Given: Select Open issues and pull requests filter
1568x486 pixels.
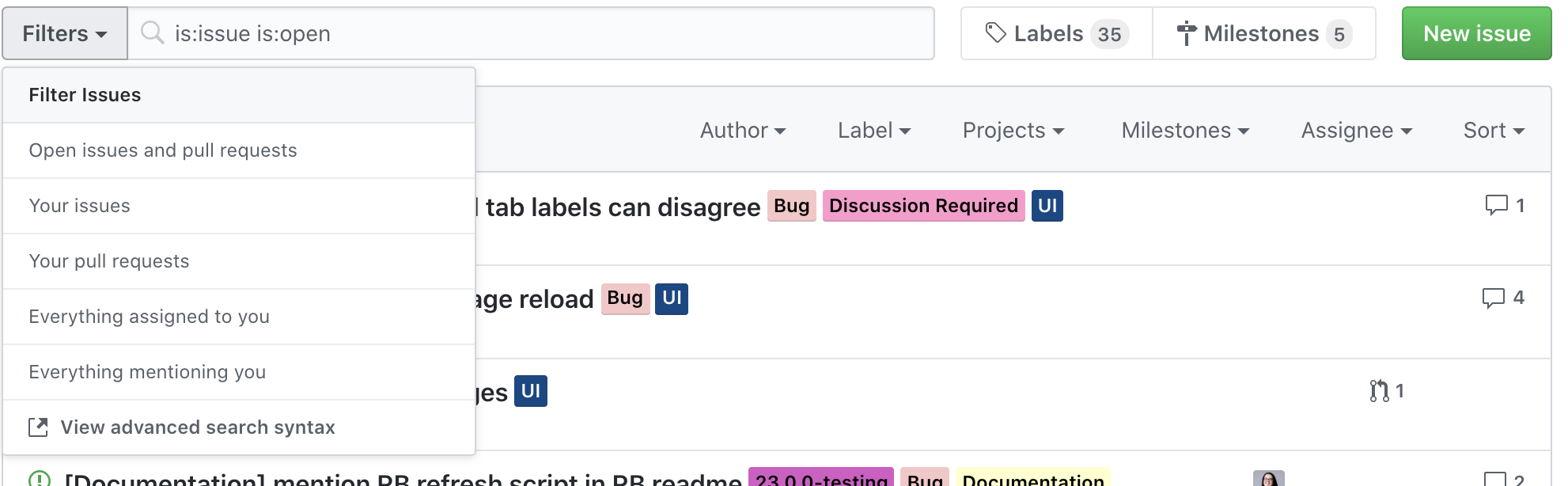Looking at the screenshot, I should (x=239, y=150).
